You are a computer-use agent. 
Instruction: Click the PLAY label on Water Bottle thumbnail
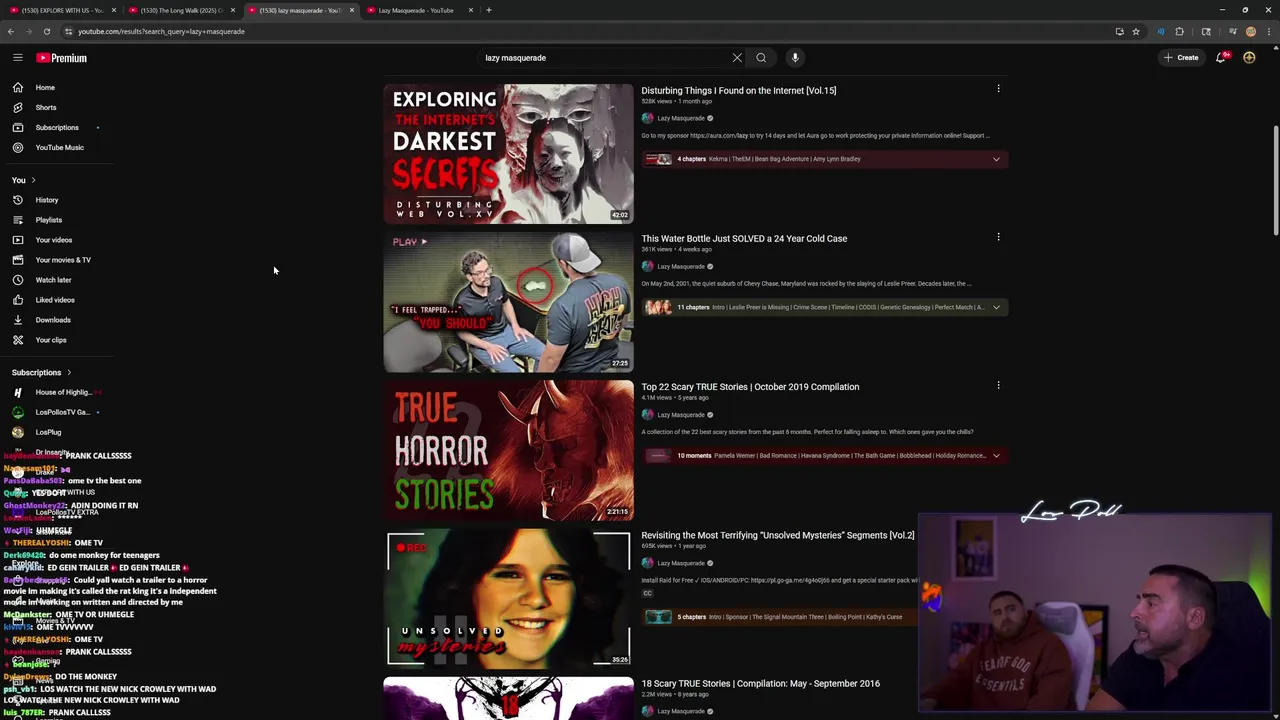pyautogui.click(x=410, y=242)
